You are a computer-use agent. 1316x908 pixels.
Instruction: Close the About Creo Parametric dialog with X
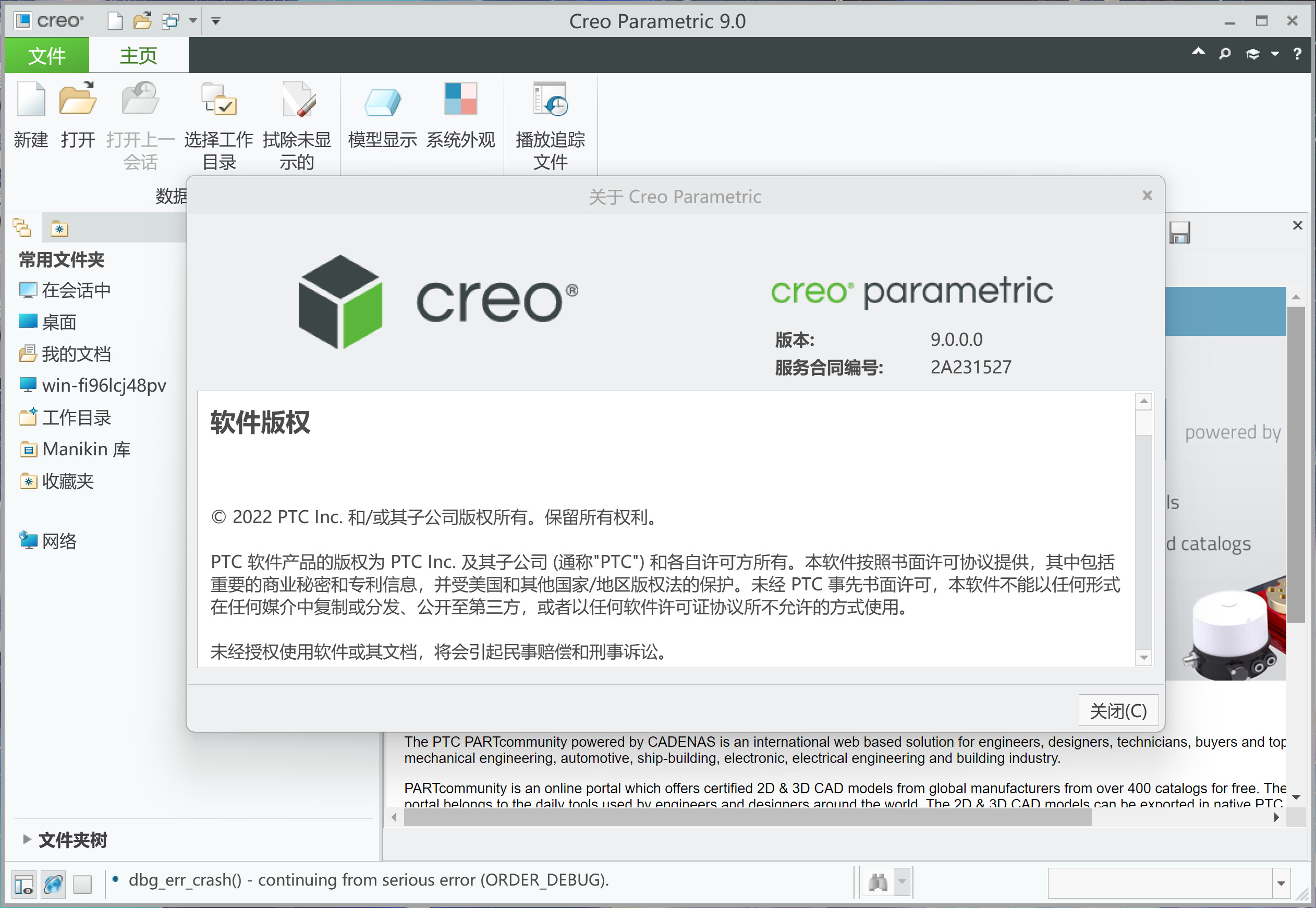[1147, 196]
